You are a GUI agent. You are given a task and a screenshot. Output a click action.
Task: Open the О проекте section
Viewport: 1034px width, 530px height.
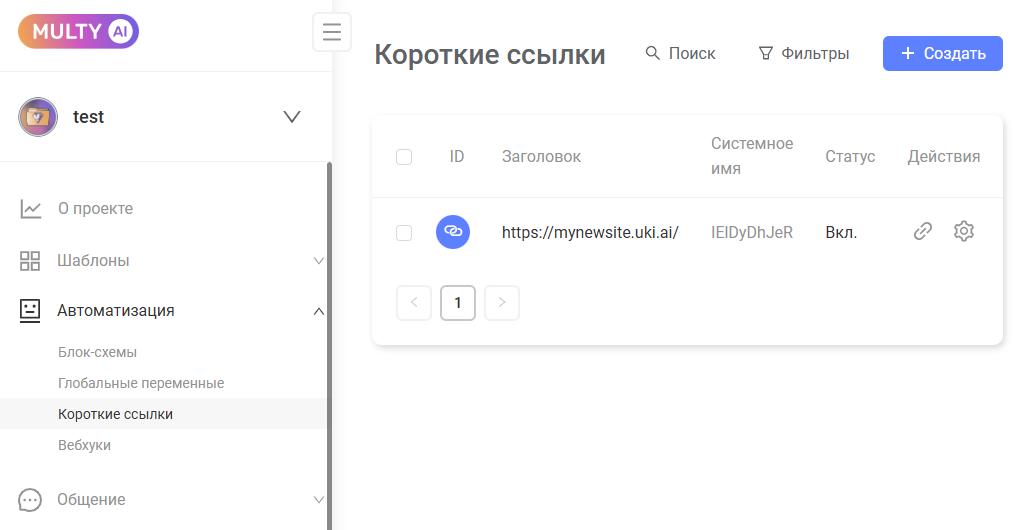96,208
